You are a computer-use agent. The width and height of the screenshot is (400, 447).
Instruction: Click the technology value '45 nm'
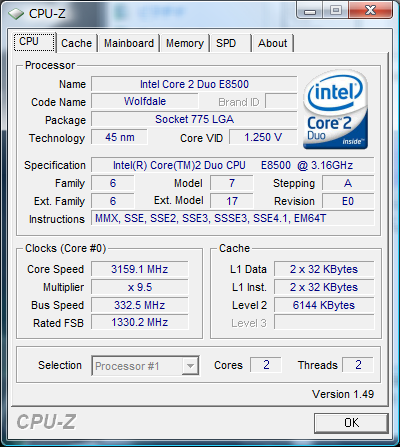119,137
